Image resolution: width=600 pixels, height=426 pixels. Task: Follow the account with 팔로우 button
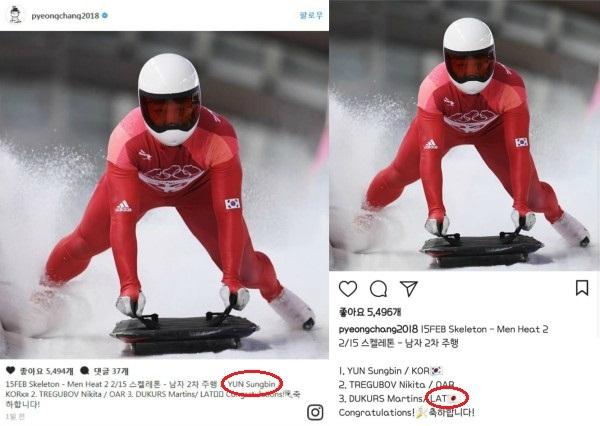[x=311, y=15]
